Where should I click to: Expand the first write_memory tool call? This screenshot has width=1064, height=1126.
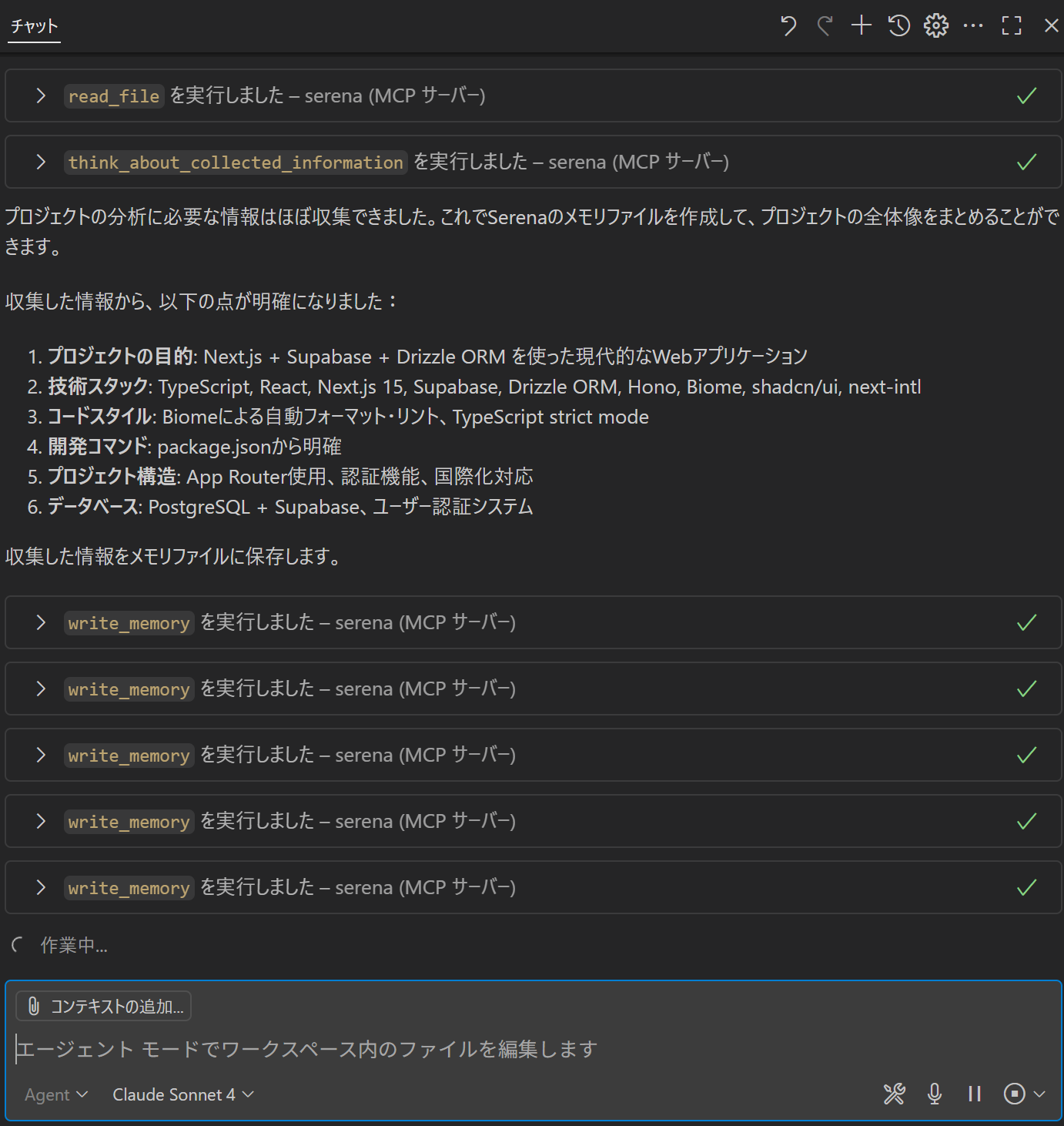tap(41, 622)
